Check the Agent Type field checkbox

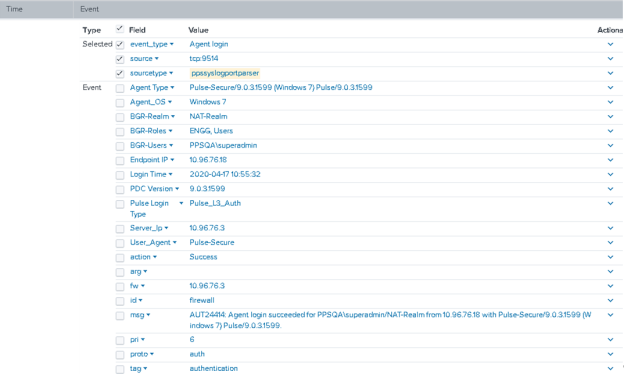[x=120, y=88]
